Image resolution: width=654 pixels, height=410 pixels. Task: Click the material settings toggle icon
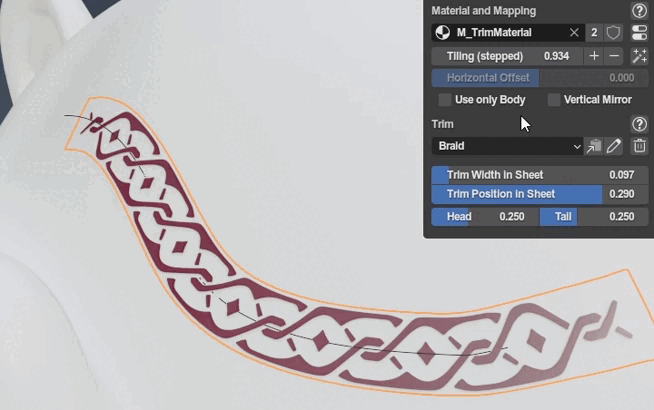click(x=640, y=33)
